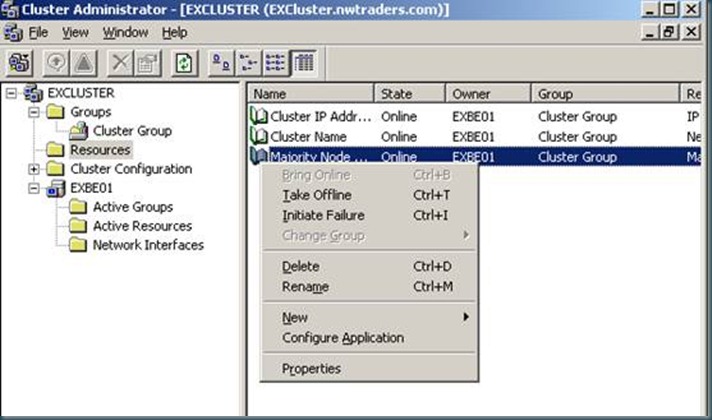Open the Change Group submenu arrow
This screenshot has height=420, width=712.
click(x=466, y=235)
